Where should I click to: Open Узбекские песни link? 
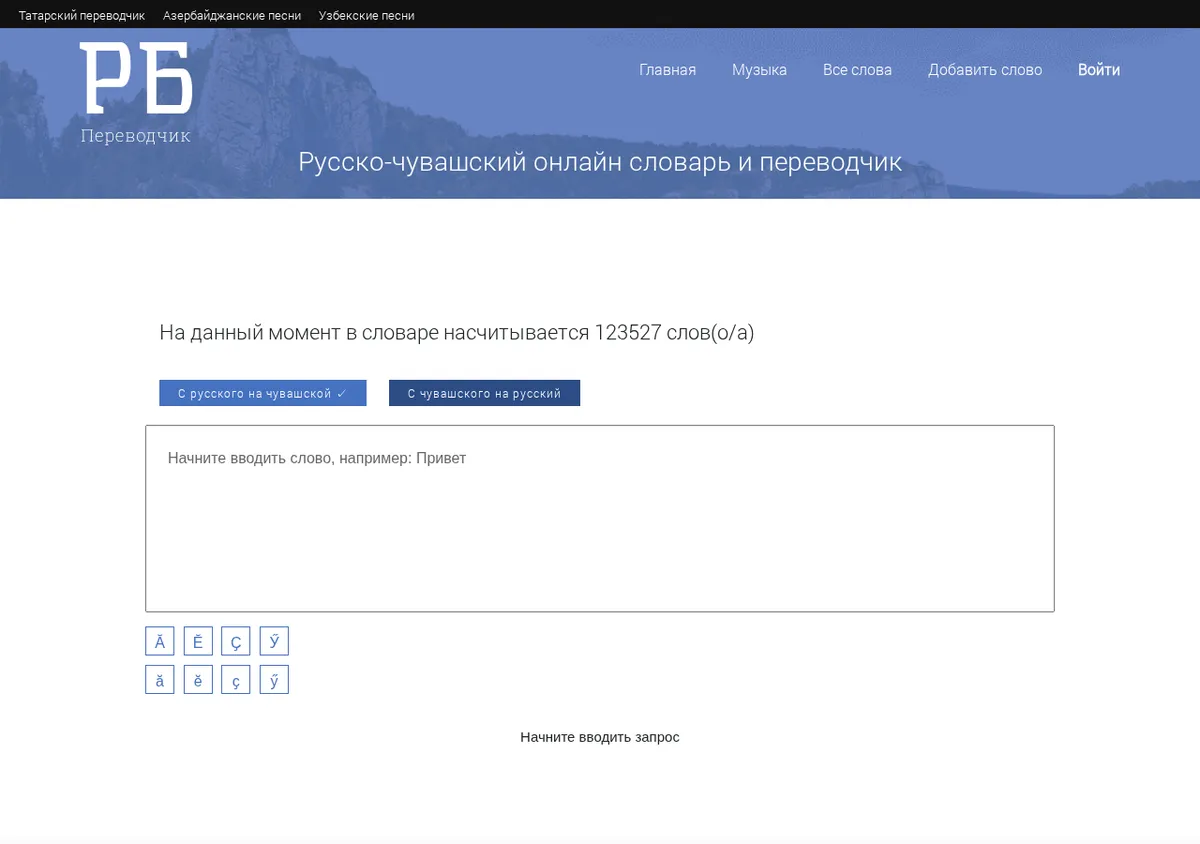tap(367, 16)
